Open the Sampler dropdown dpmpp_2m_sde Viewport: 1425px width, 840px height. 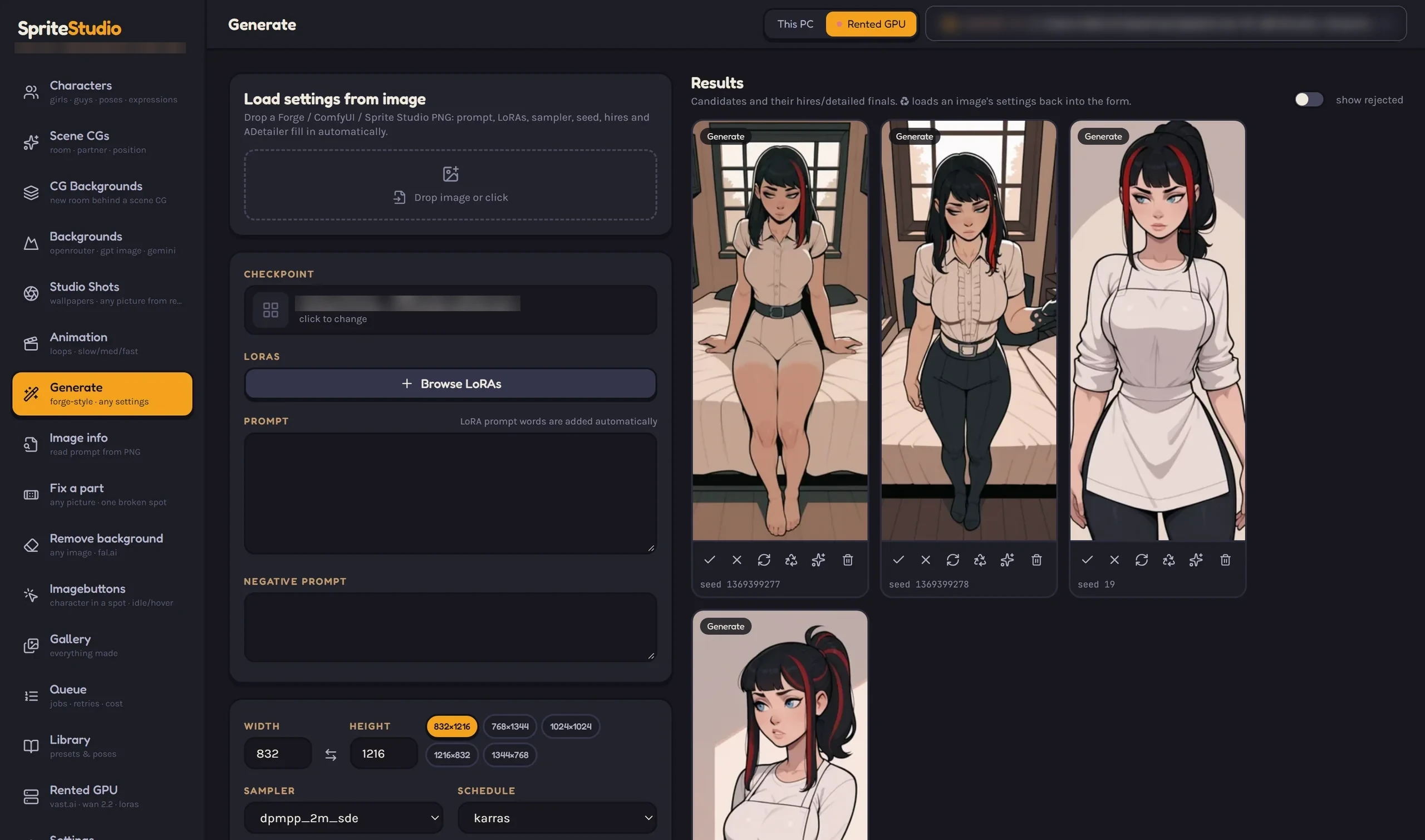[x=343, y=818]
